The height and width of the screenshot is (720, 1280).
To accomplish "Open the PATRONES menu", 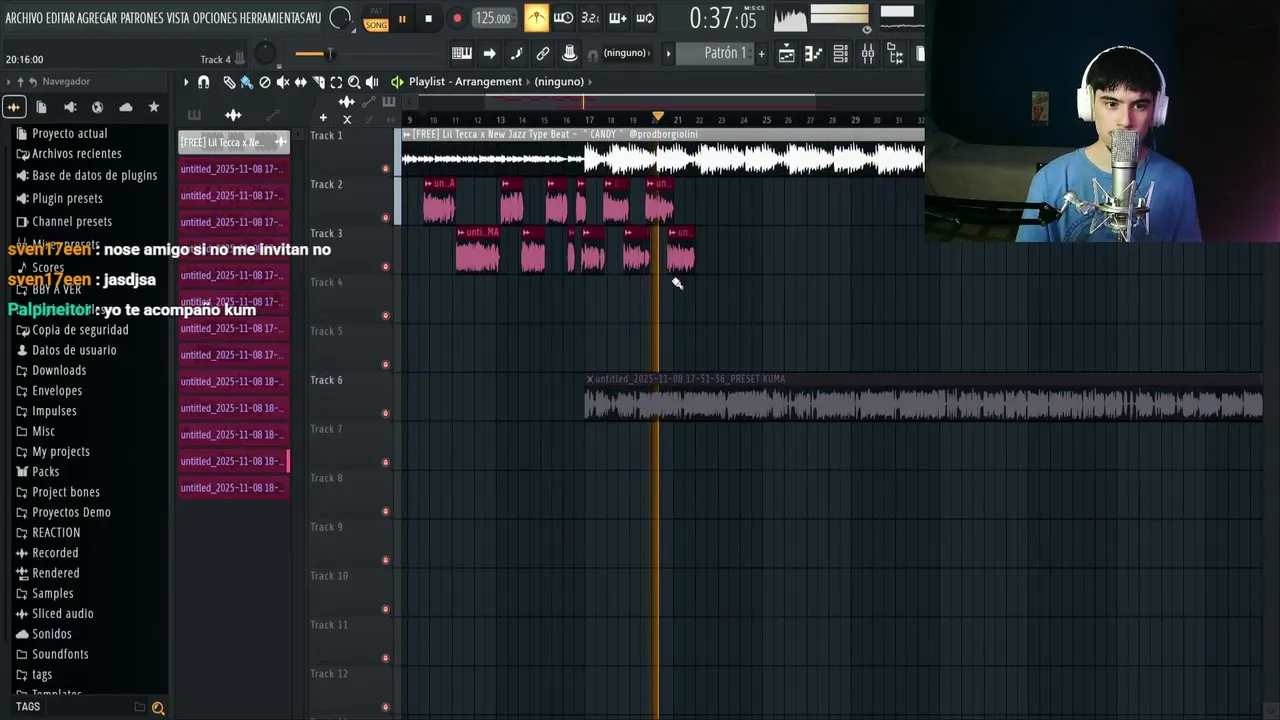I will [142, 18].
